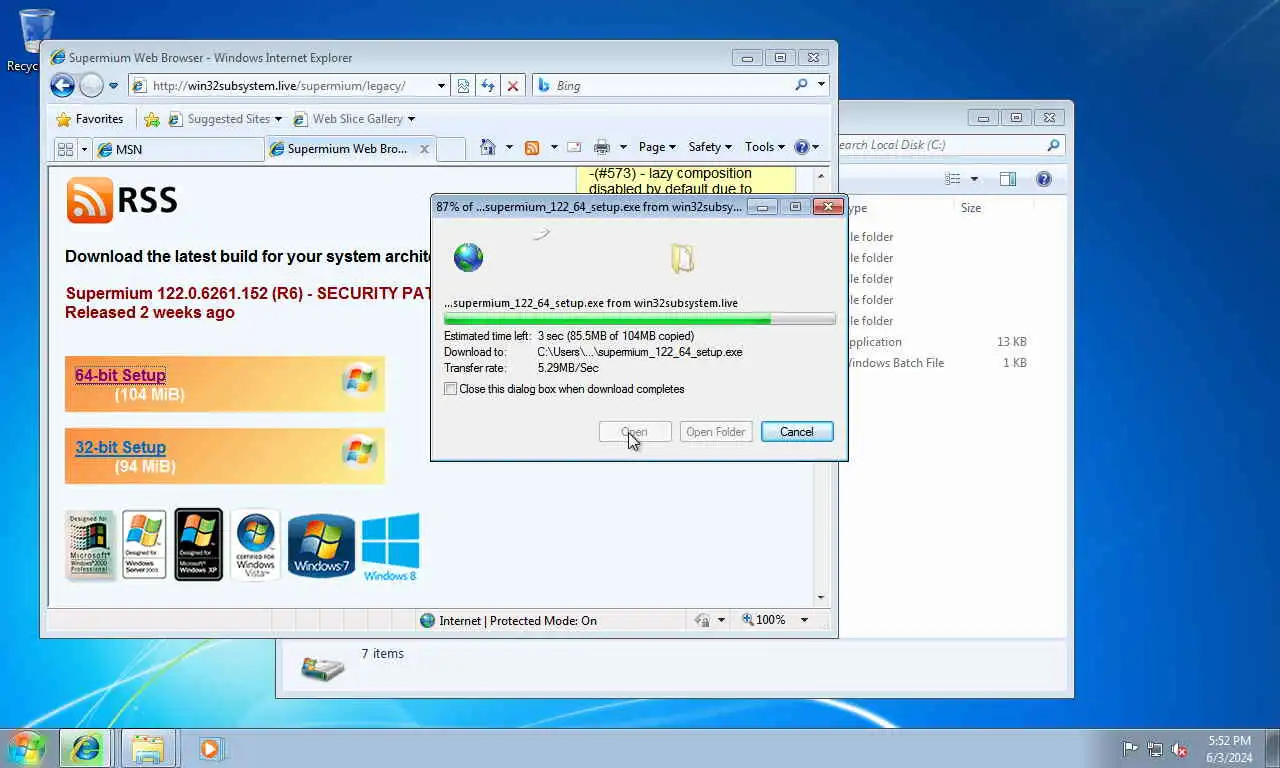Open the Favorites star button
This screenshot has width=1280, height=768.
coord(90,119)
